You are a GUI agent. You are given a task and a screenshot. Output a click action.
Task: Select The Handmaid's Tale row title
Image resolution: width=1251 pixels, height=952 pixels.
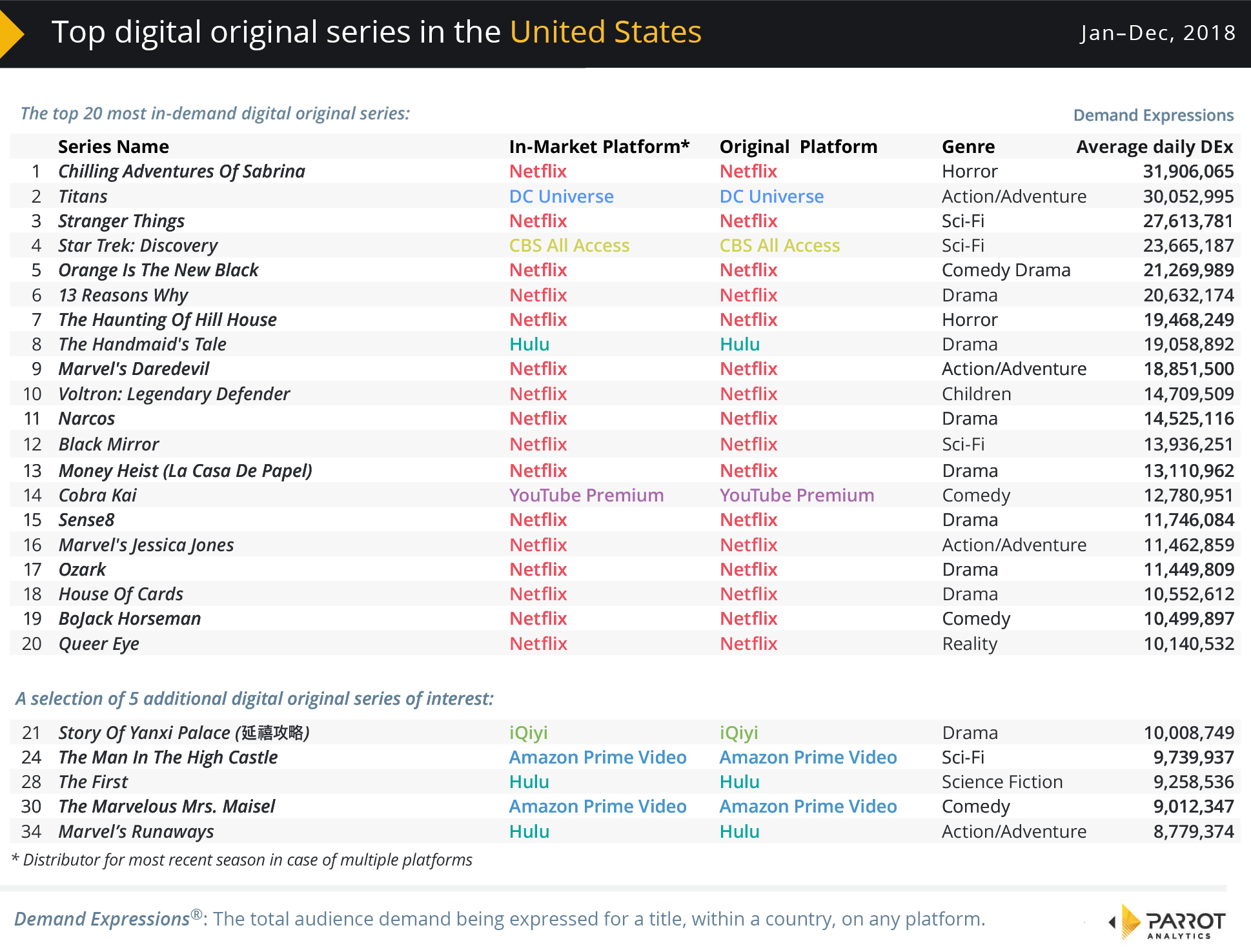(x=142, y=344)
